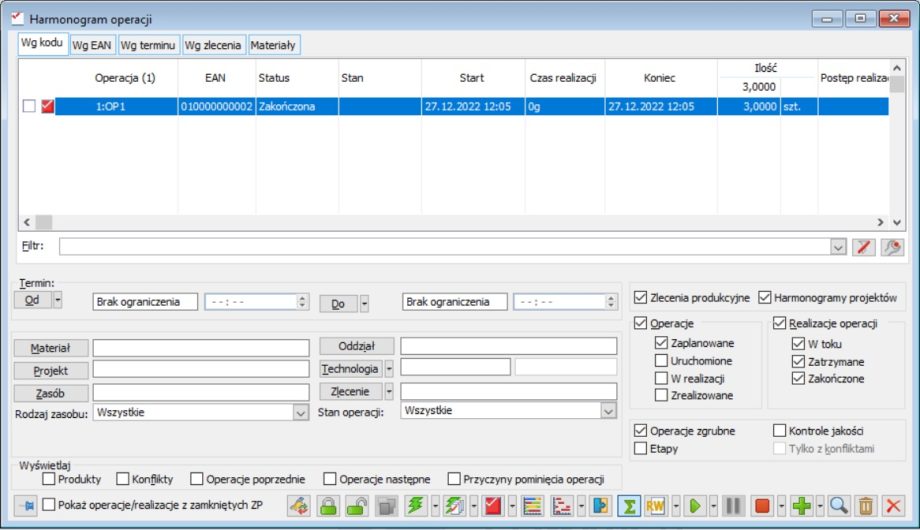Open the Materiały tab
This screenshot has width=920, height=530.
pos(274,45)
